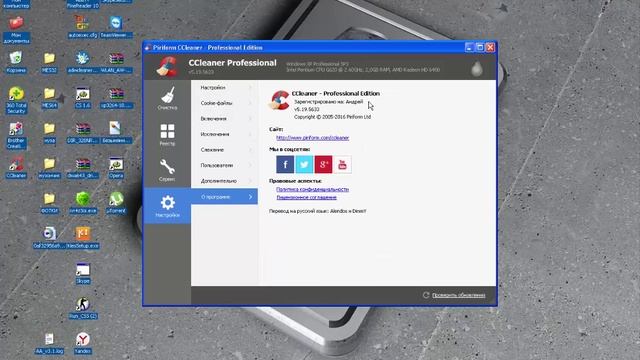Screen dimensions: 640x360
Task: Select the adwcleaner desktop icon
Action: [x=82, y=62]
